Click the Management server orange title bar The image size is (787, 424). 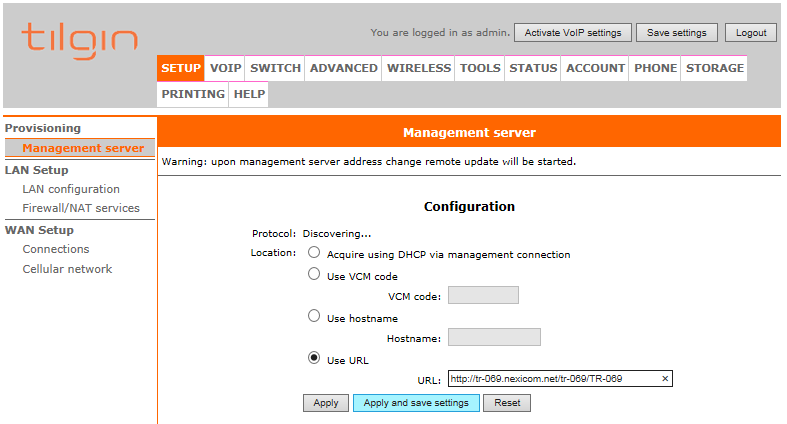[469, 132]
